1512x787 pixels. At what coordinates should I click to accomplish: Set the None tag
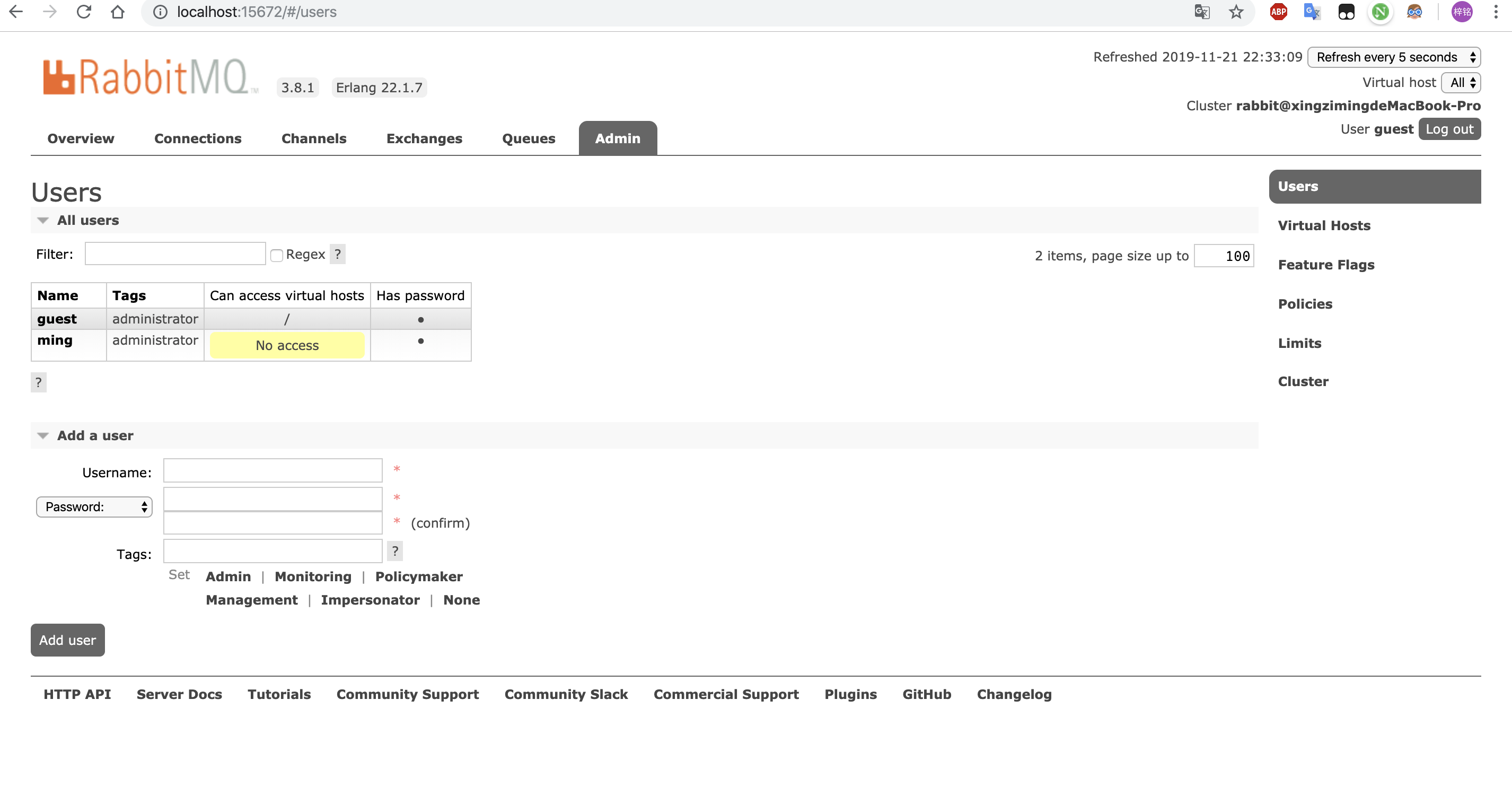click(x=461, y=600)
